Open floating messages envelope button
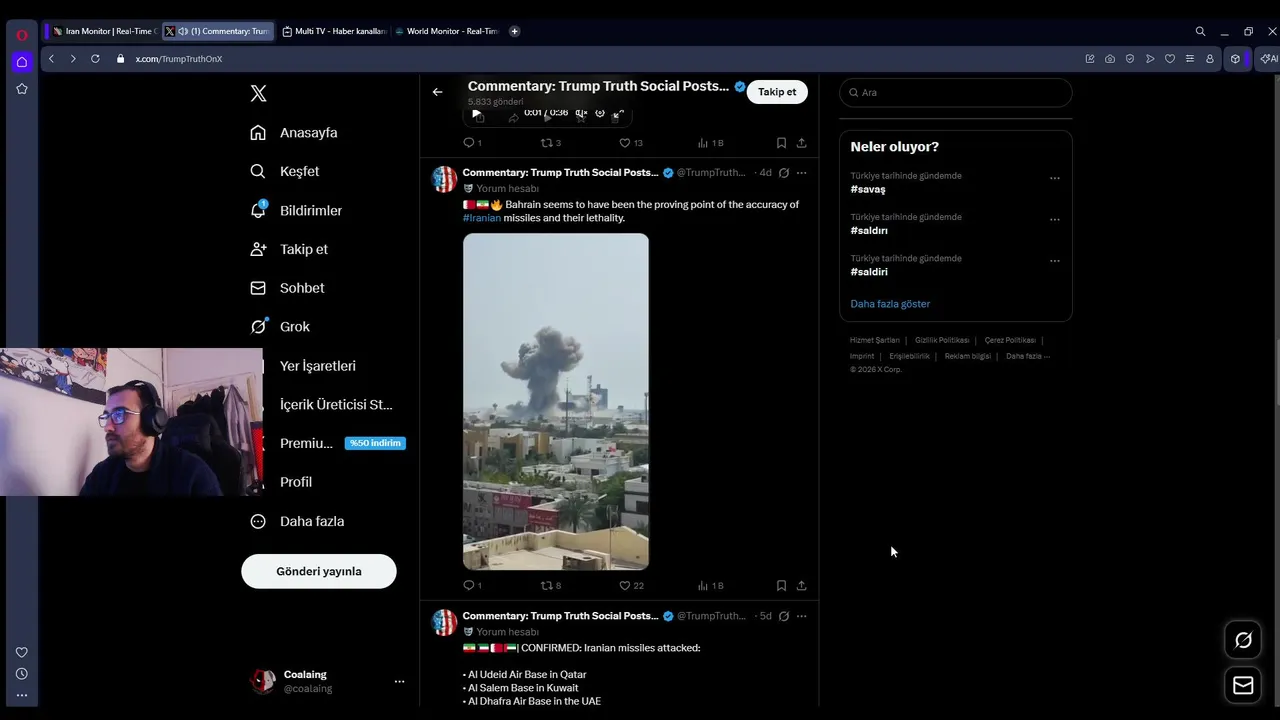Viewport: 1280px width, 720px height. [1243, 685]
